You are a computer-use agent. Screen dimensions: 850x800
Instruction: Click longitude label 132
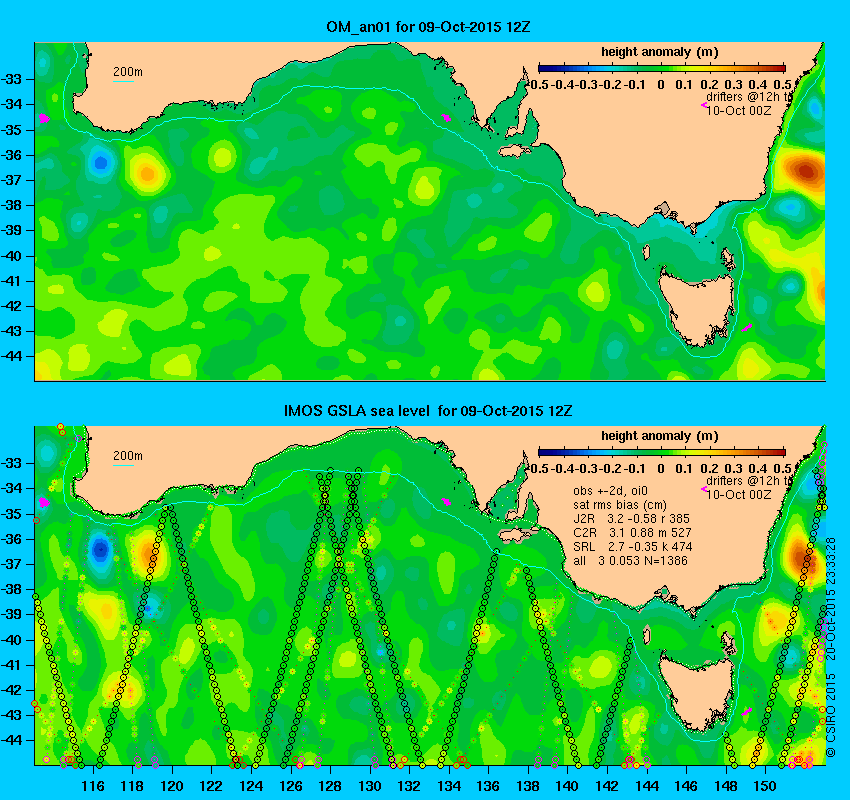click(409, 785)
